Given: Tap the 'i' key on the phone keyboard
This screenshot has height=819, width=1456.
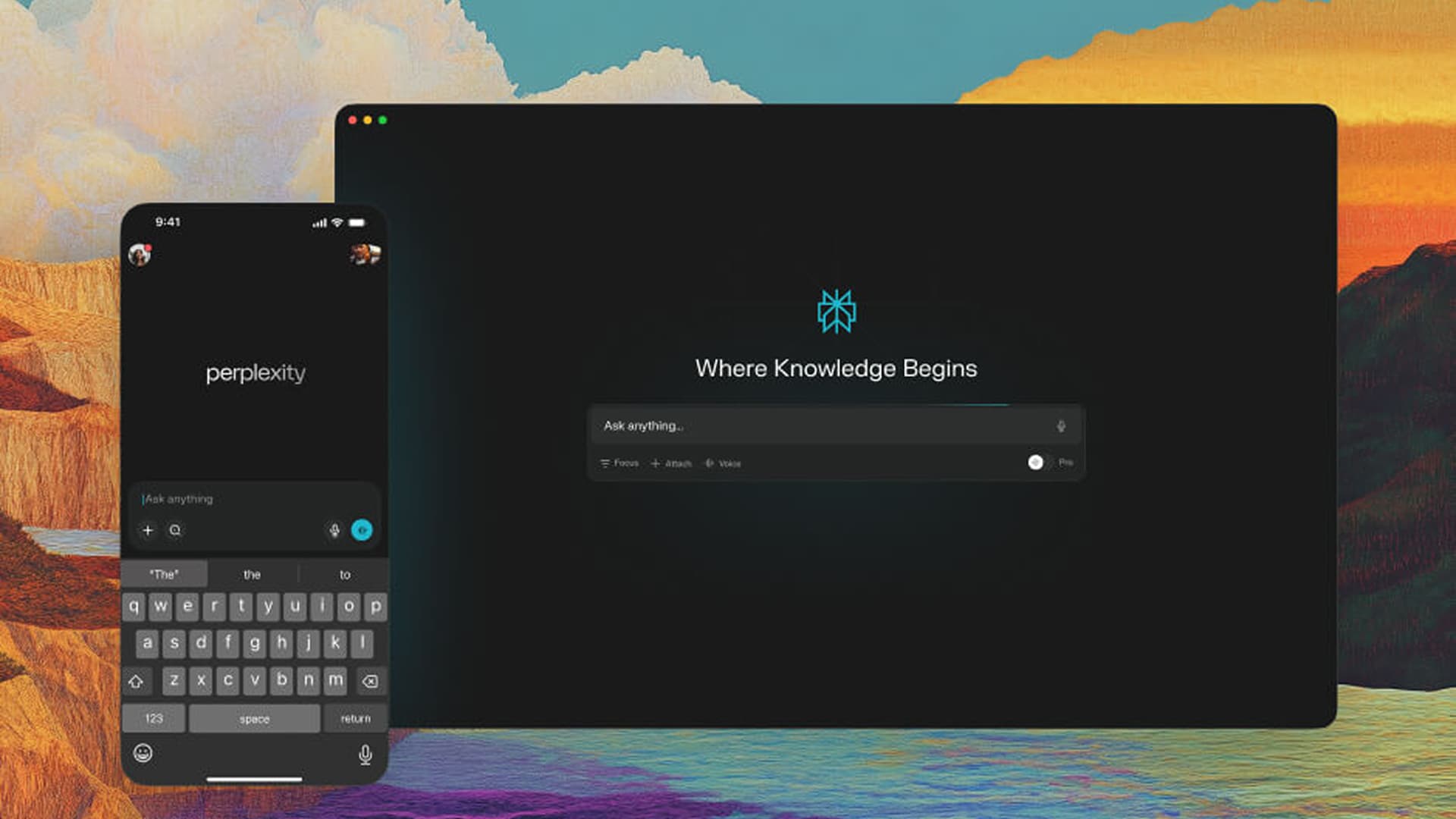Looking at the screenshot, I should (322, 607).
